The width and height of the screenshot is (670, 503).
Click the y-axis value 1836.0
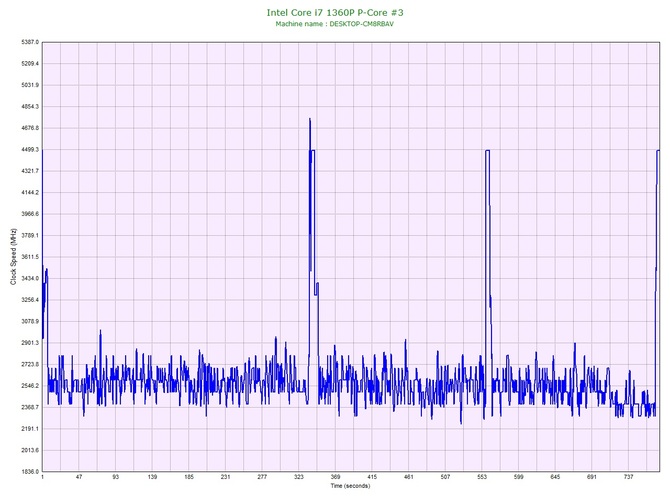click(30, 472)
